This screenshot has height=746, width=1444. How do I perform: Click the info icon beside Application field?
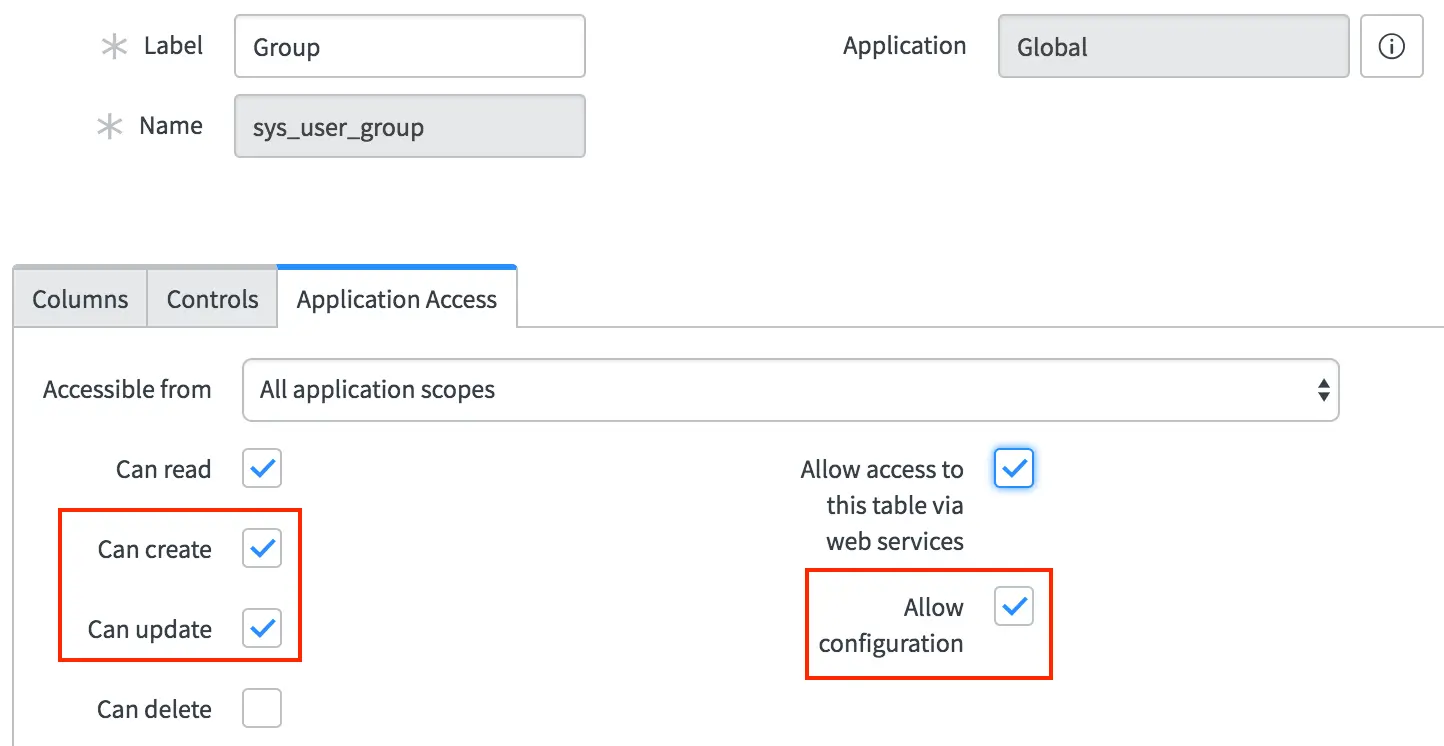click(1391, 46)
